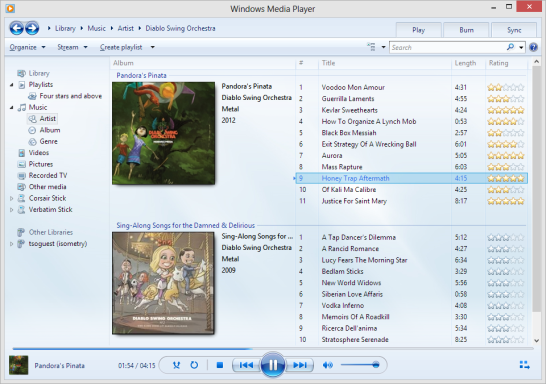The width and height of the screenshot is (546, 384).
Task: Click the Stop playback button
Action: pyautogui.click(x=220, y=365)
